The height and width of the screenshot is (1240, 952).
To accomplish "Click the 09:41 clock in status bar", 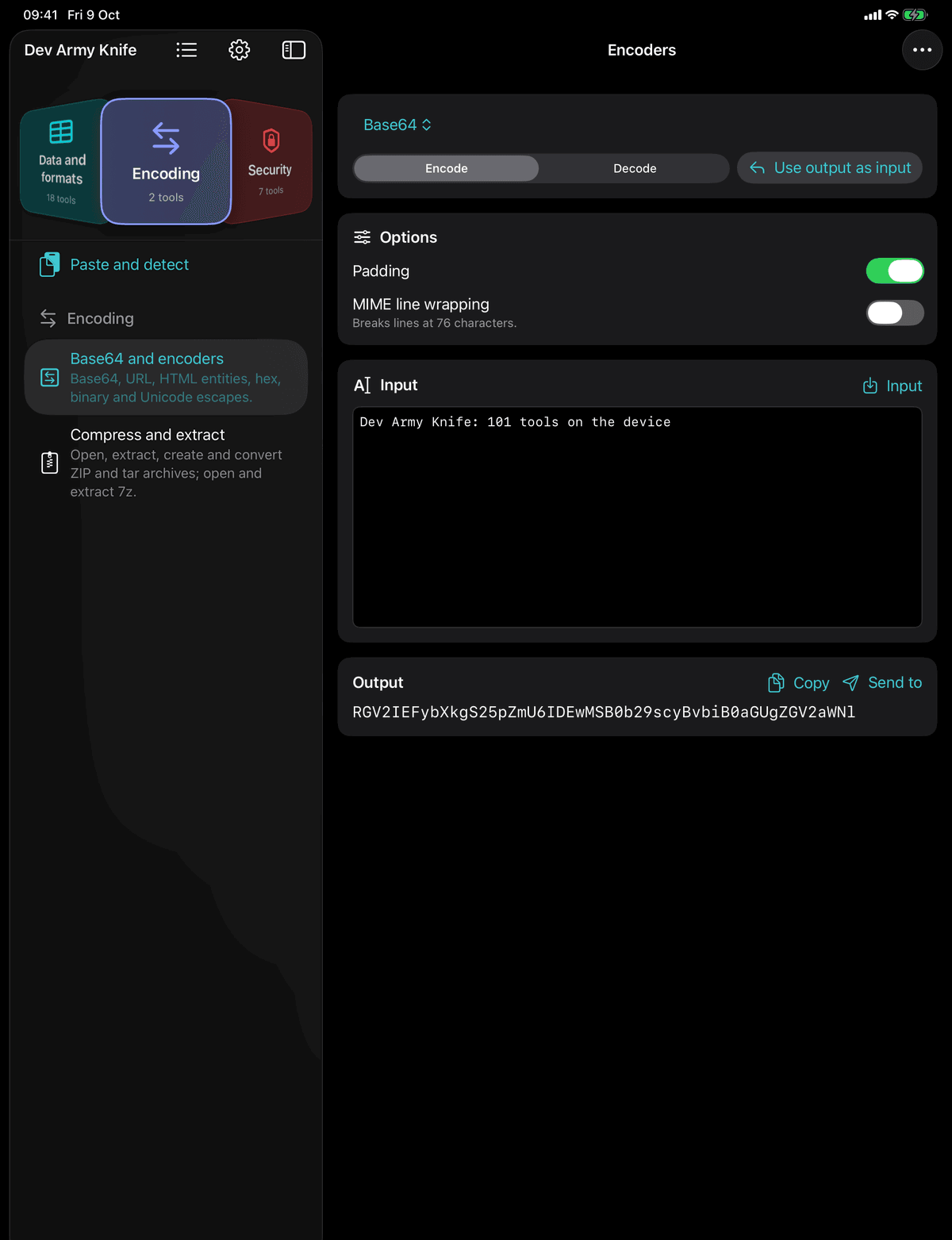I will click(x=40, y=15).
